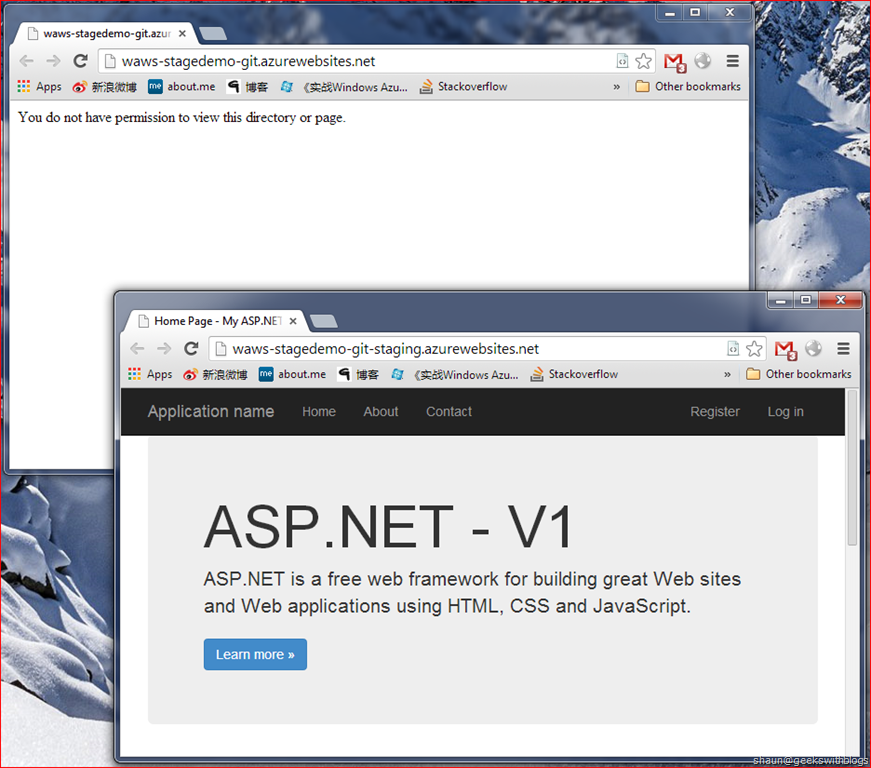Open the Chrome menu in the staging window
This screenshot has height=768, width=871.
(x=843, y=349)
